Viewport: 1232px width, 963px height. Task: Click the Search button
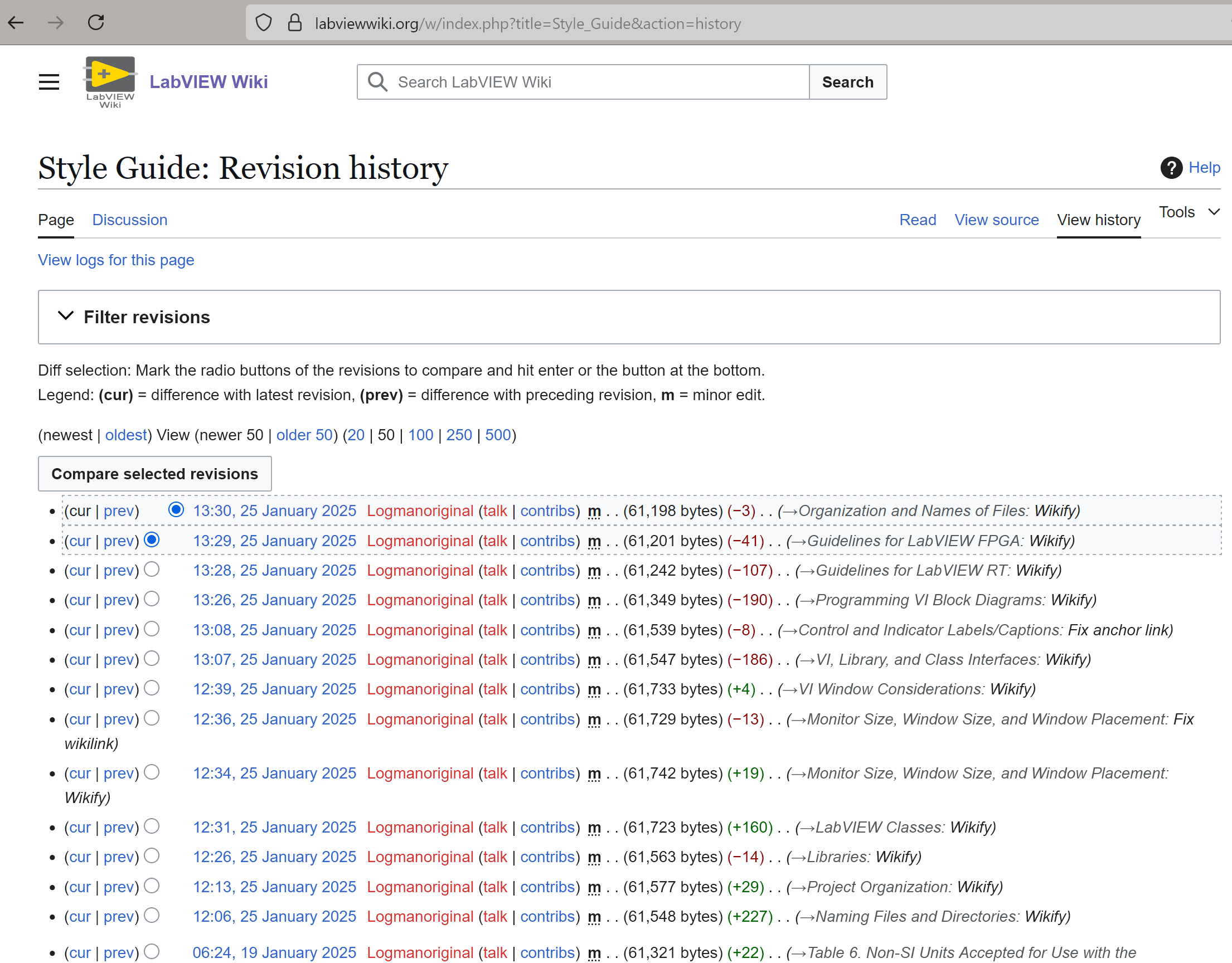pyautogui.click(x=847, y=82)
